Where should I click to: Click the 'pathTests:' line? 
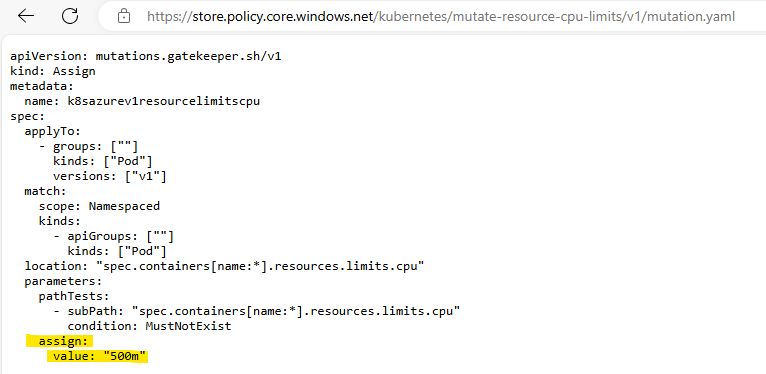coord(74,296)
